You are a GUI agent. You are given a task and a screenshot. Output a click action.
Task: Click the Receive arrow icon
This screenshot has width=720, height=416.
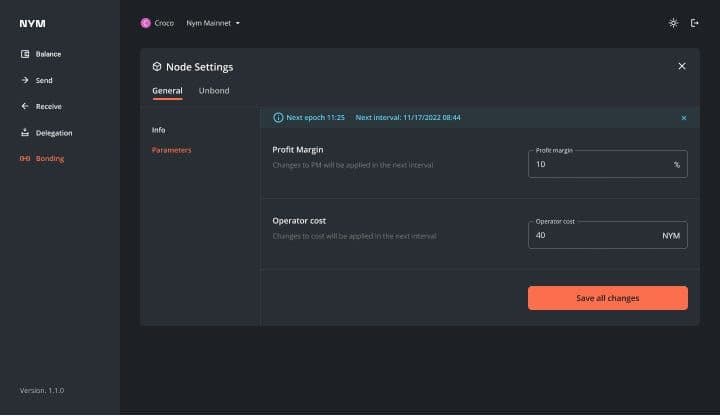tap(25, 106)
